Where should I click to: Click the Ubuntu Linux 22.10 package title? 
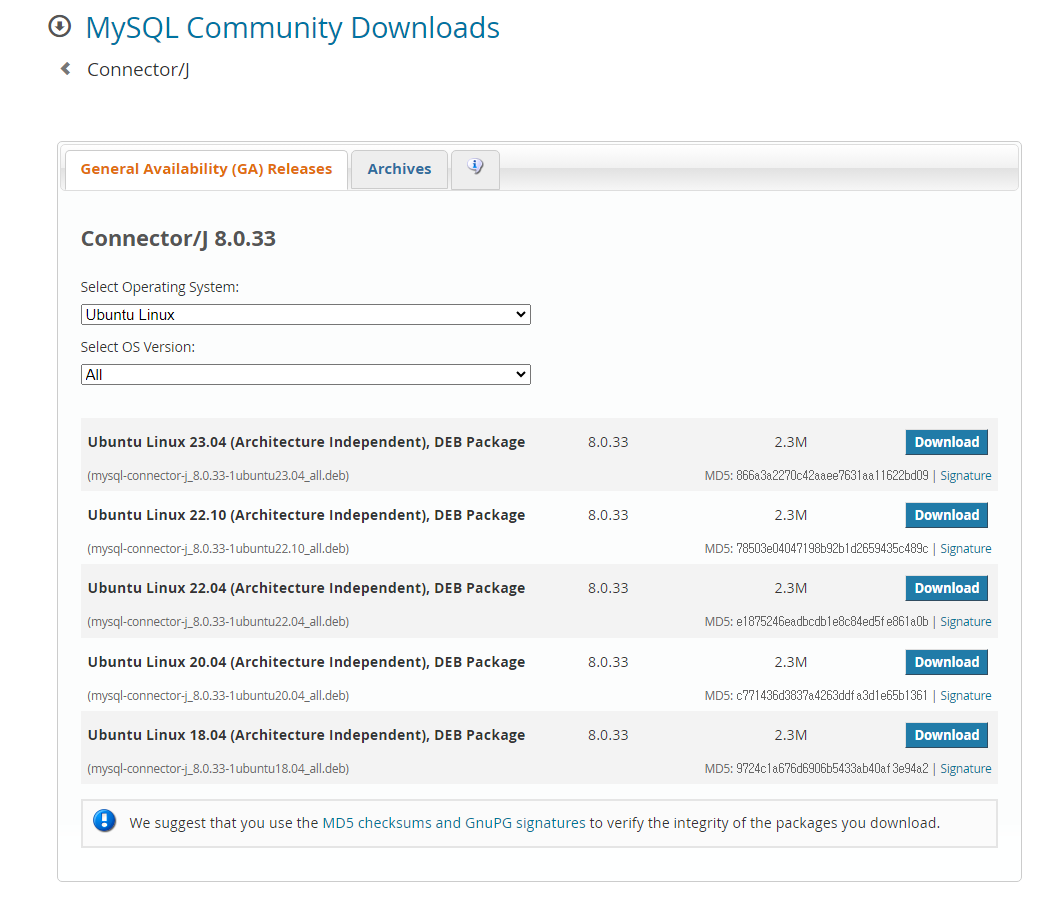306,515
